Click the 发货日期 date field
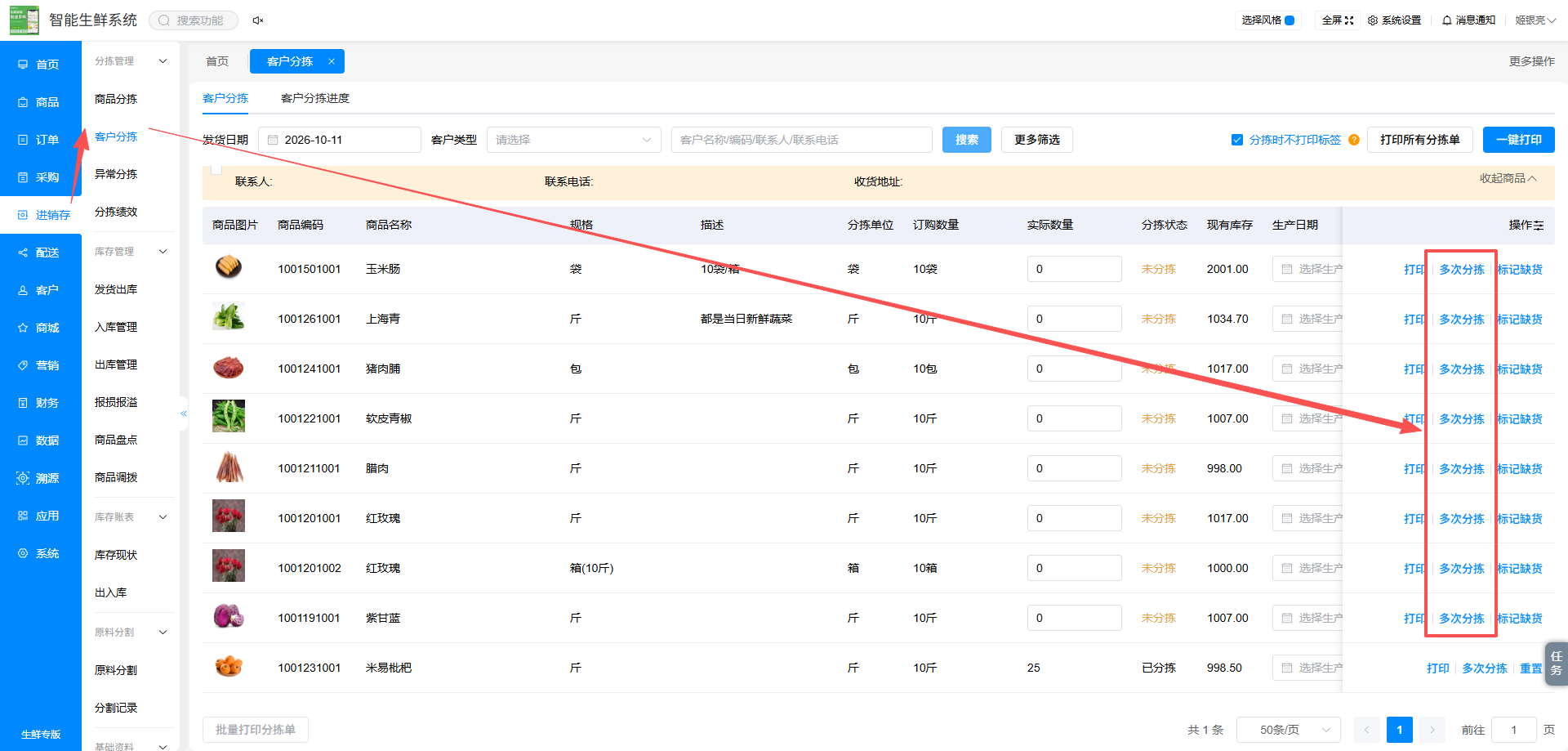 tap(340, 140)
